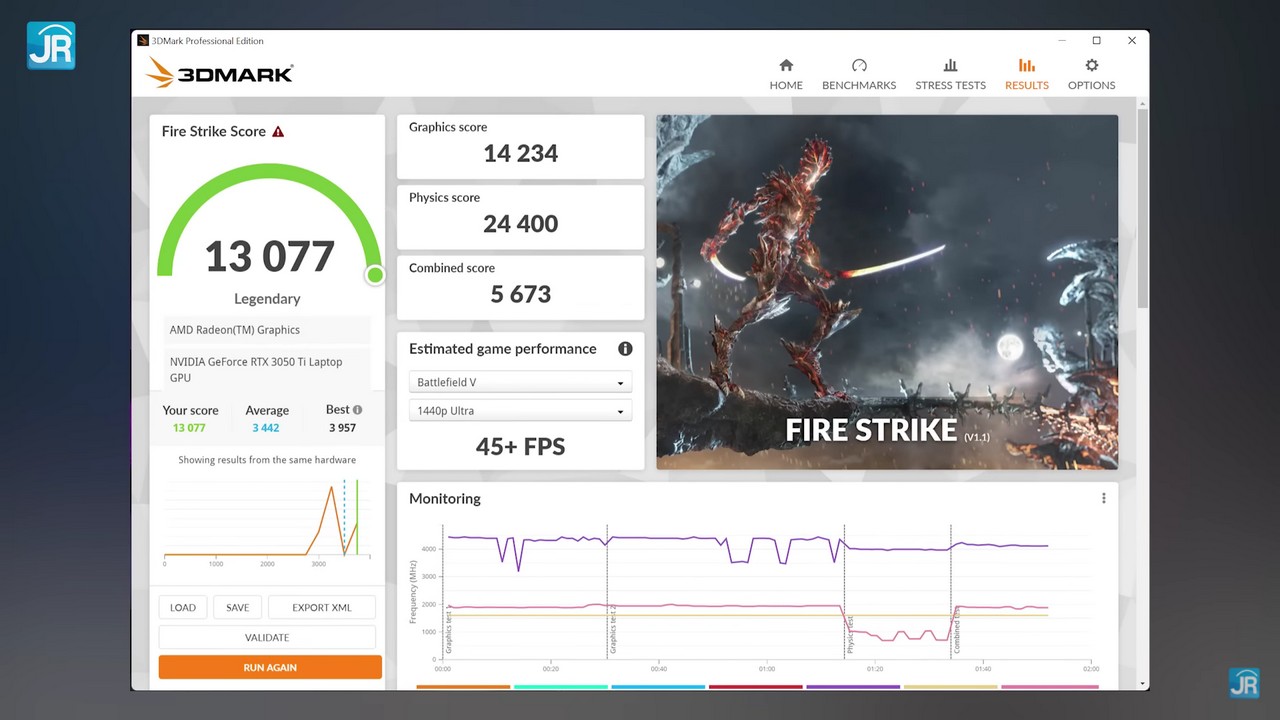
Task: Click the Save button
Action: [x=237, y=607]
